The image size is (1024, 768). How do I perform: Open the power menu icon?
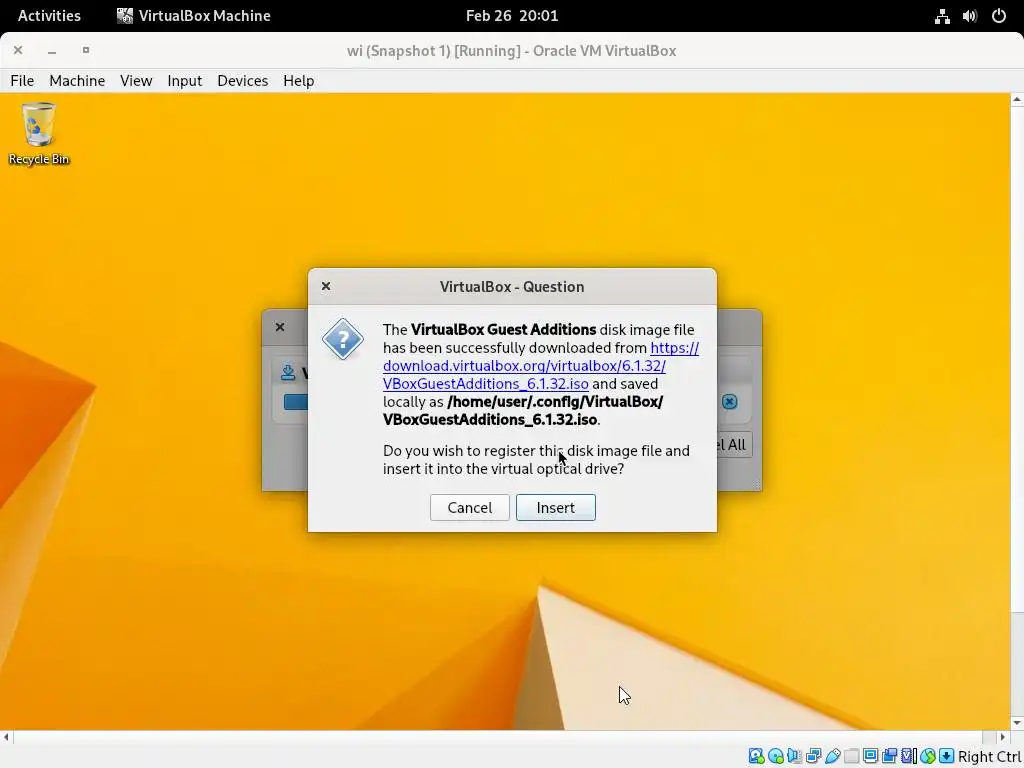(999, 16)
